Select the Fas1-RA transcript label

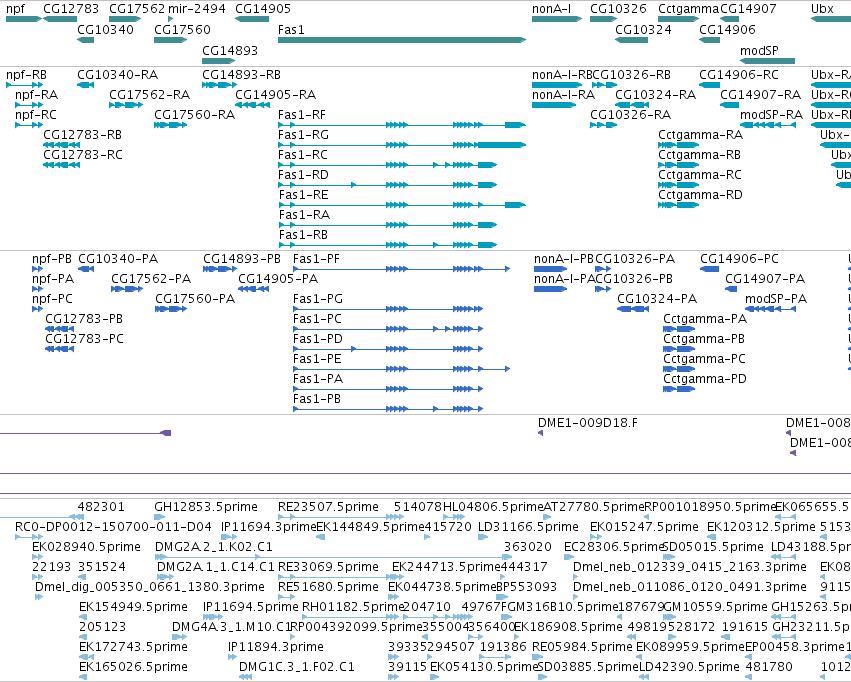304,215
